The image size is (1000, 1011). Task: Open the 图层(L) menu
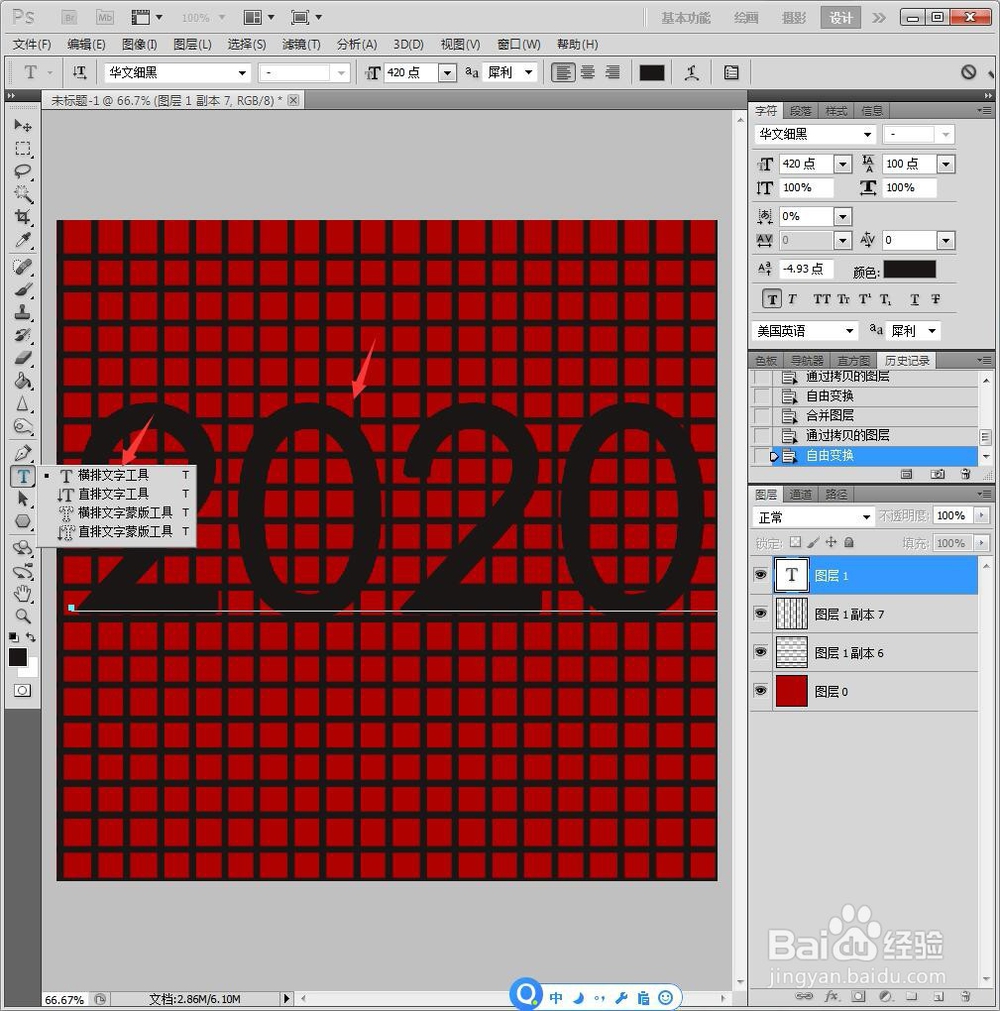(192, 44)
